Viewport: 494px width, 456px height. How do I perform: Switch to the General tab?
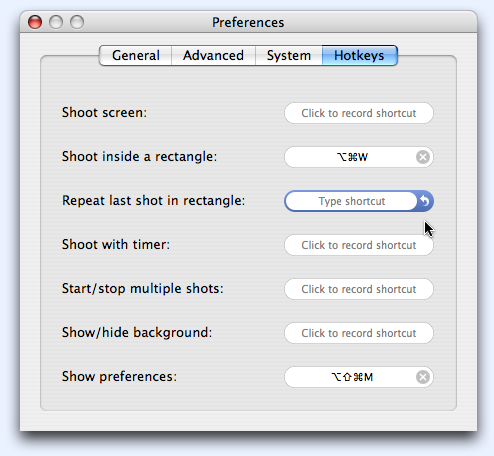[135, 55]
